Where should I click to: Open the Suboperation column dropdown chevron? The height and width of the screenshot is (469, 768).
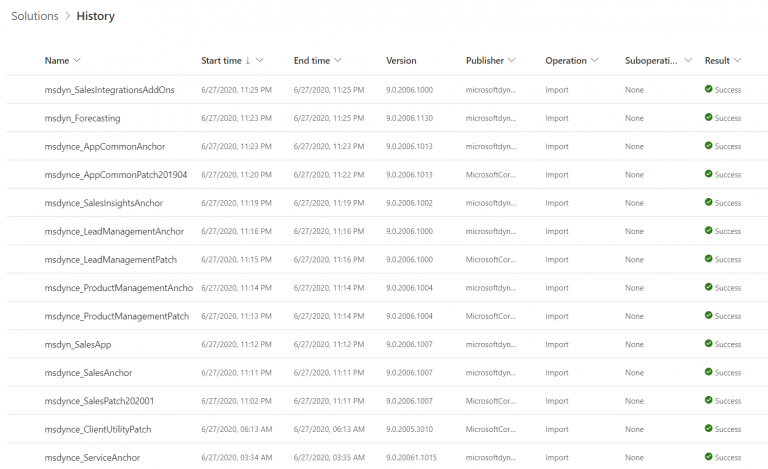click(x=688, y=60)
